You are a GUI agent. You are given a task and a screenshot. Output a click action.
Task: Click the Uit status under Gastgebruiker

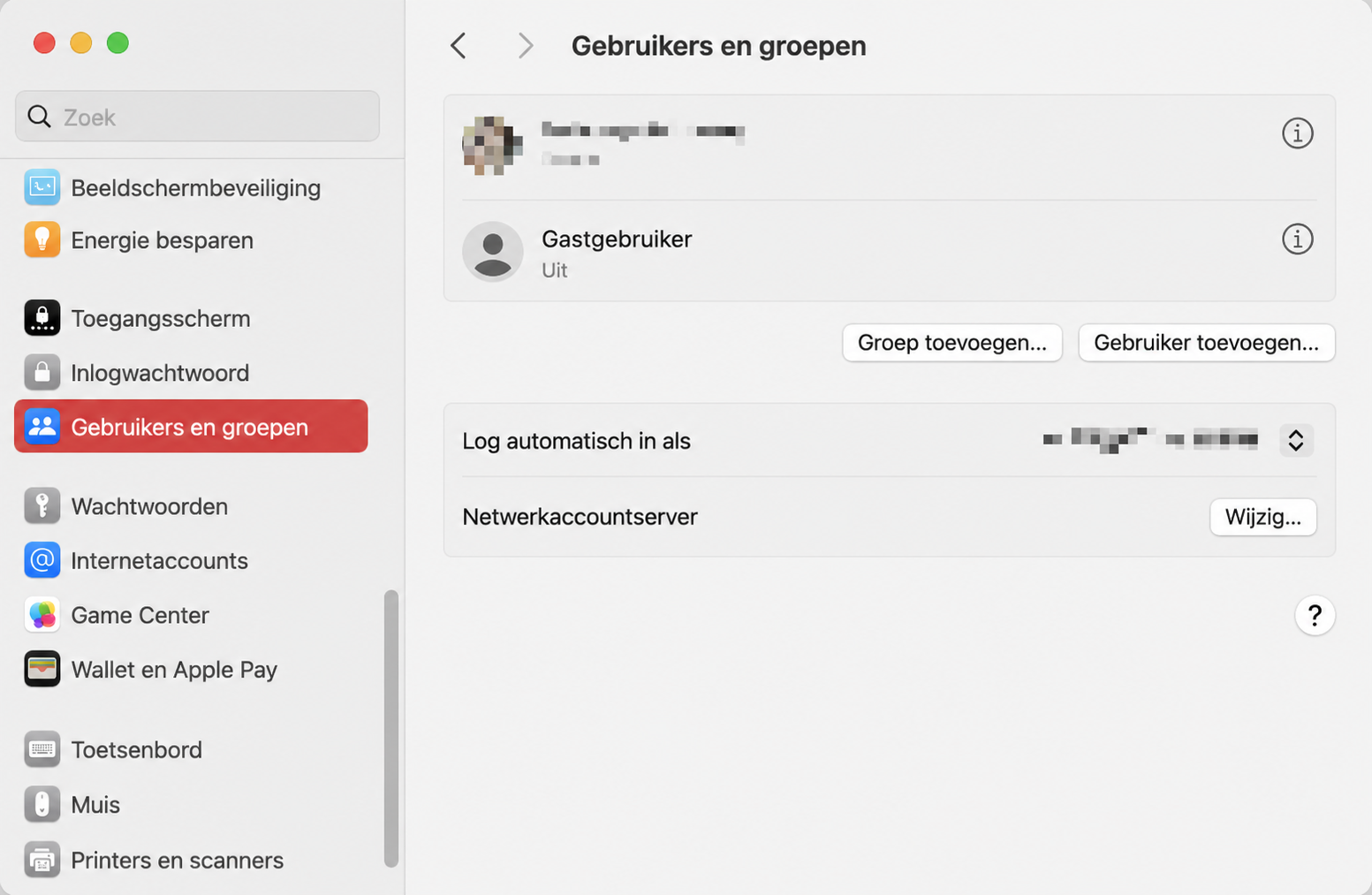click(555, 269)
